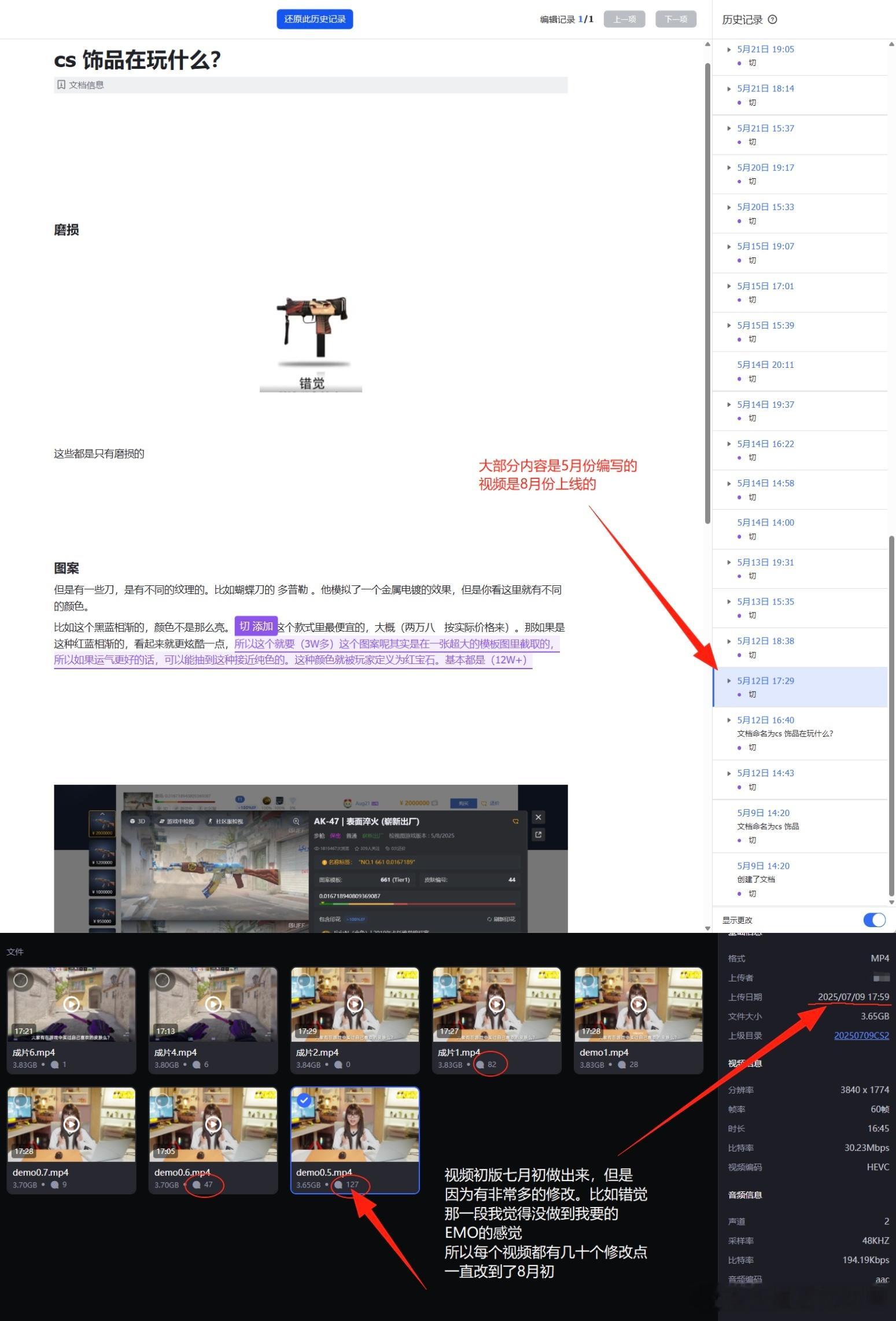896x1321 pixels.
Task: Play the 成片4.mp4 video
Action: 213,1004
